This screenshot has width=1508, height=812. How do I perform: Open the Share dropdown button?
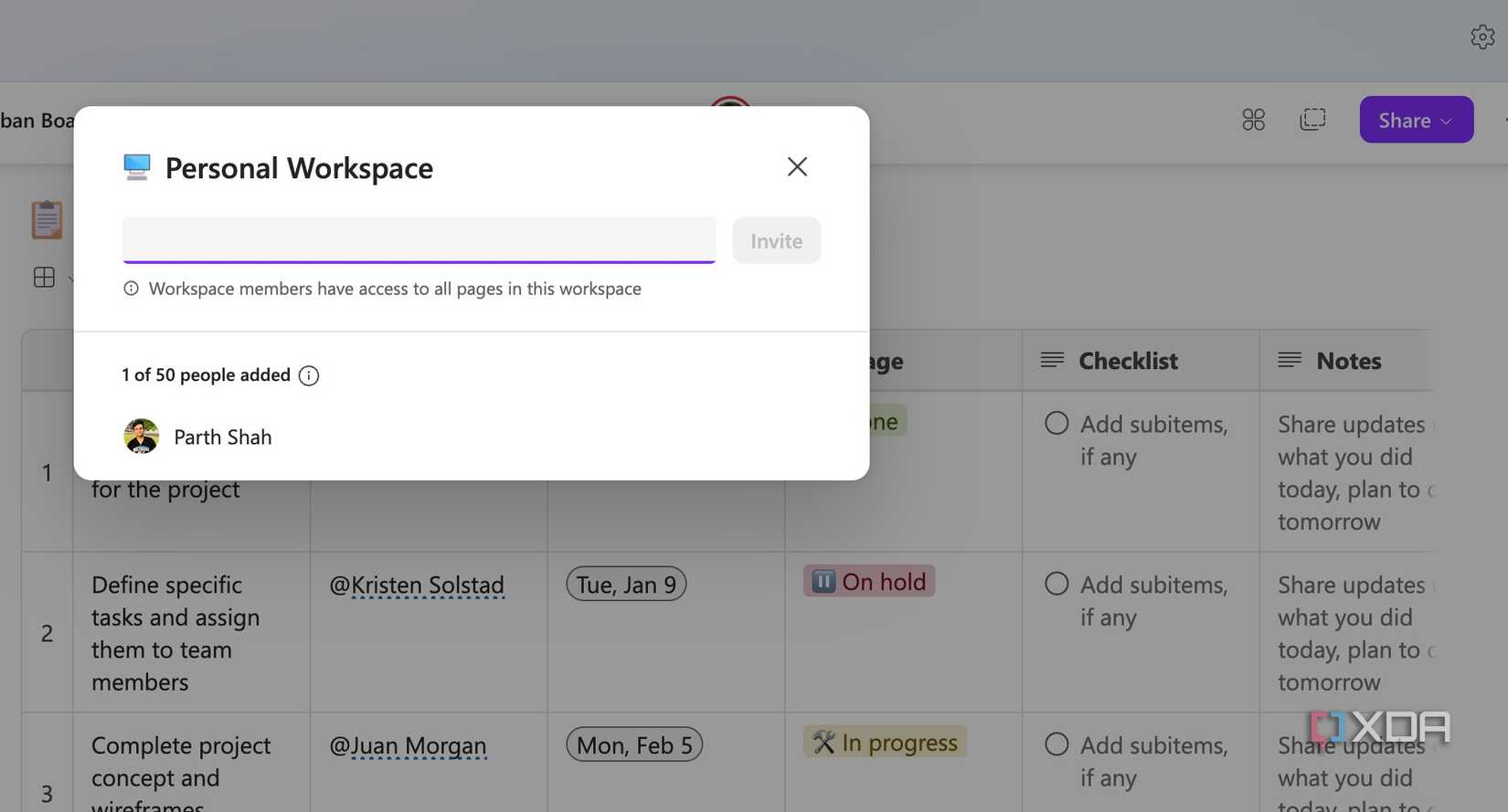pyautogui.click(x=1416, y=120)
